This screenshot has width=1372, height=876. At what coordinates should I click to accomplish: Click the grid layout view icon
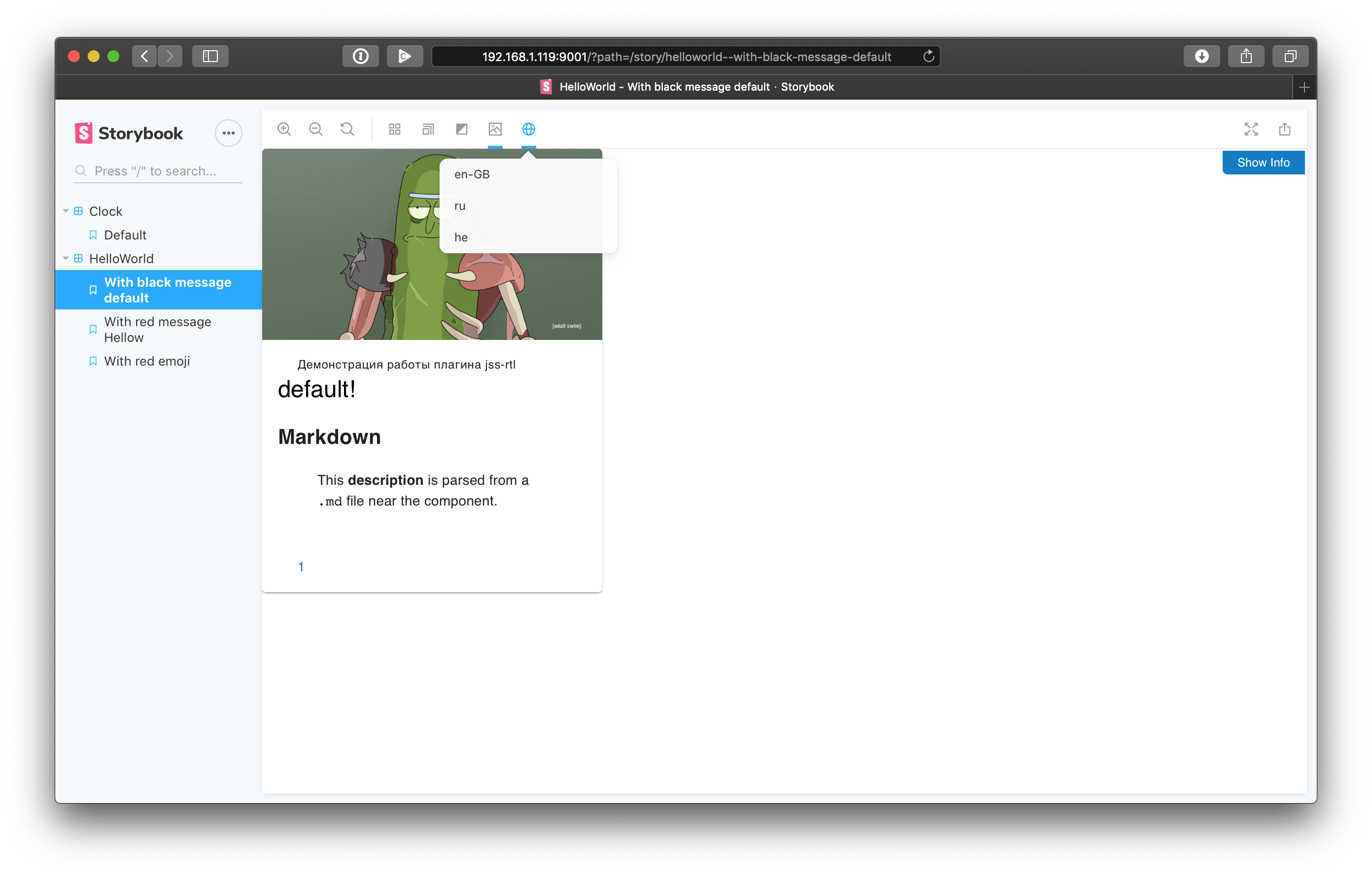coord(394,129)
